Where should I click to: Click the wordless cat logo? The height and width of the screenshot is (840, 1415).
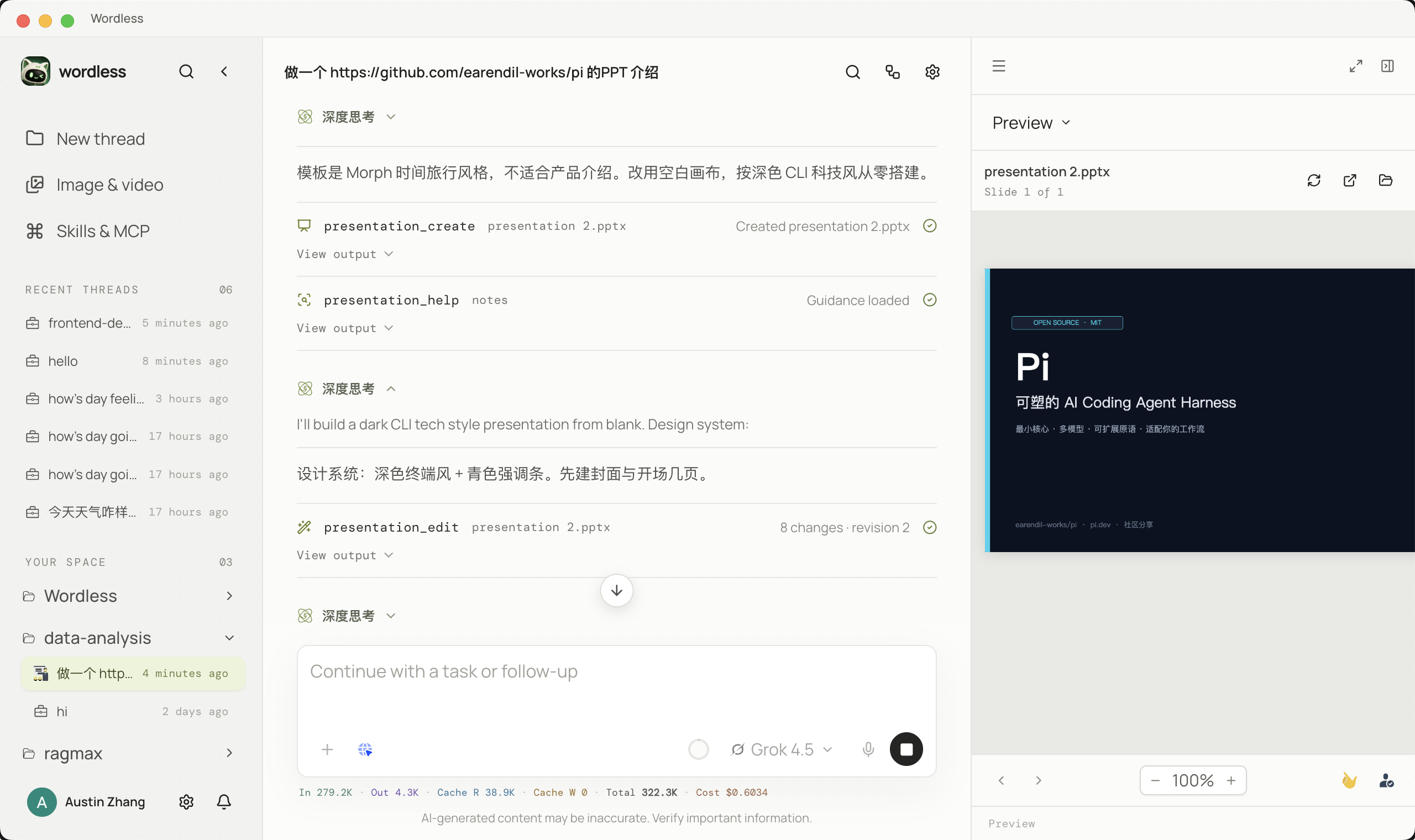[x=36, y=71]
